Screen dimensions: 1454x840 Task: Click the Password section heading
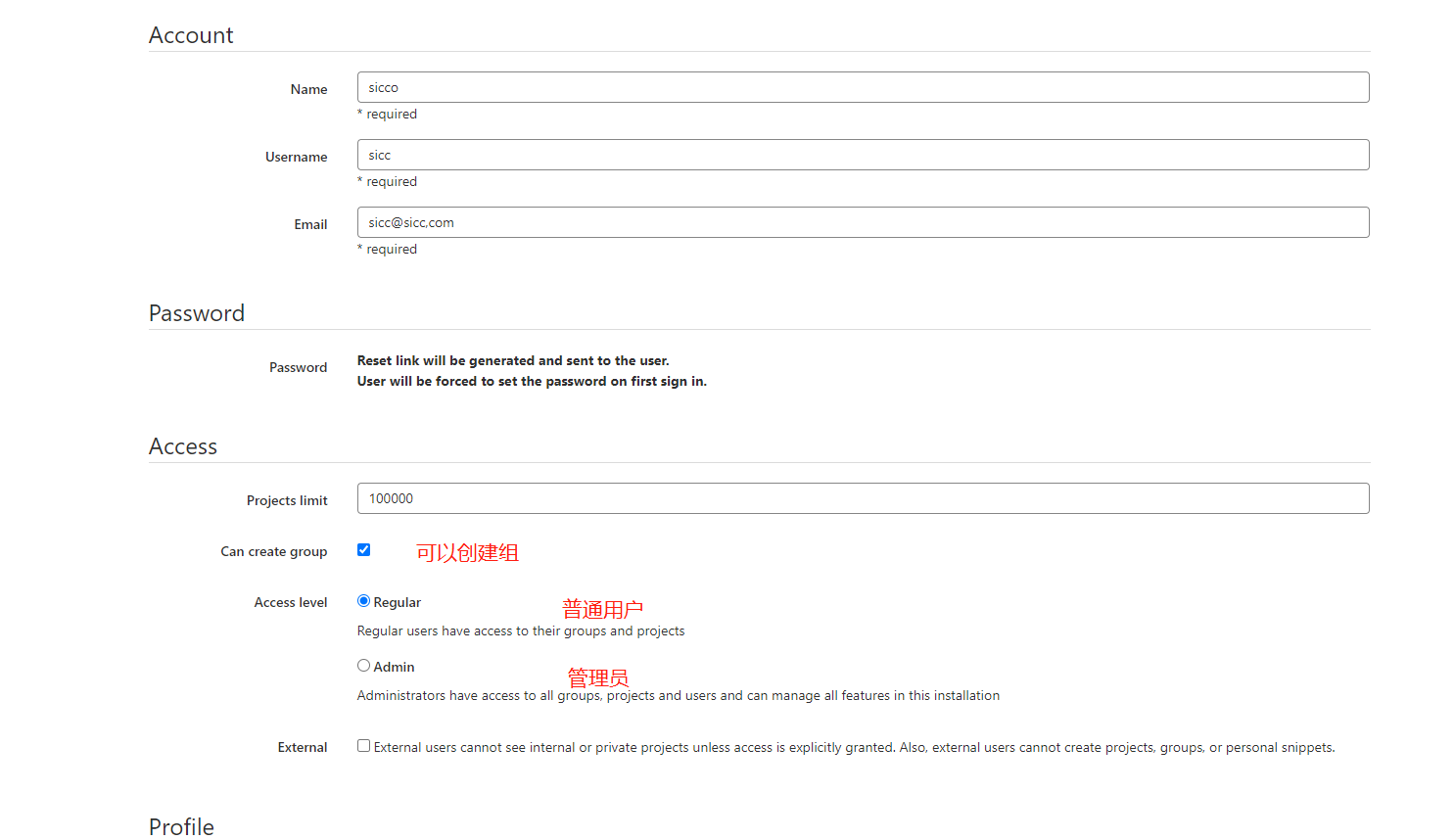pos(197,313)
